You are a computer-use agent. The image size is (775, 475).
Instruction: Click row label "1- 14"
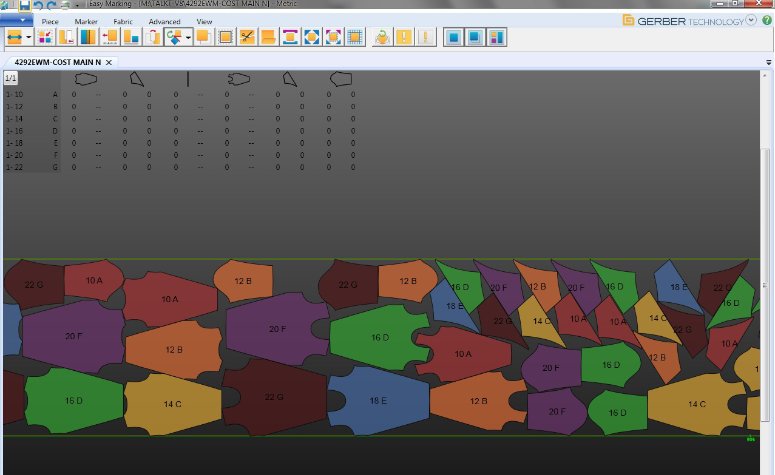(x=14, y=119)
